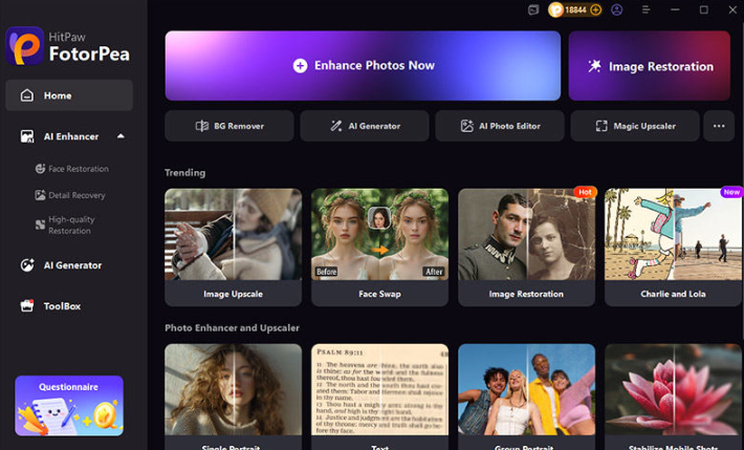744x450 pixels.
Task: Collapse the AI Enhancer section arrow
Action: 121,136
